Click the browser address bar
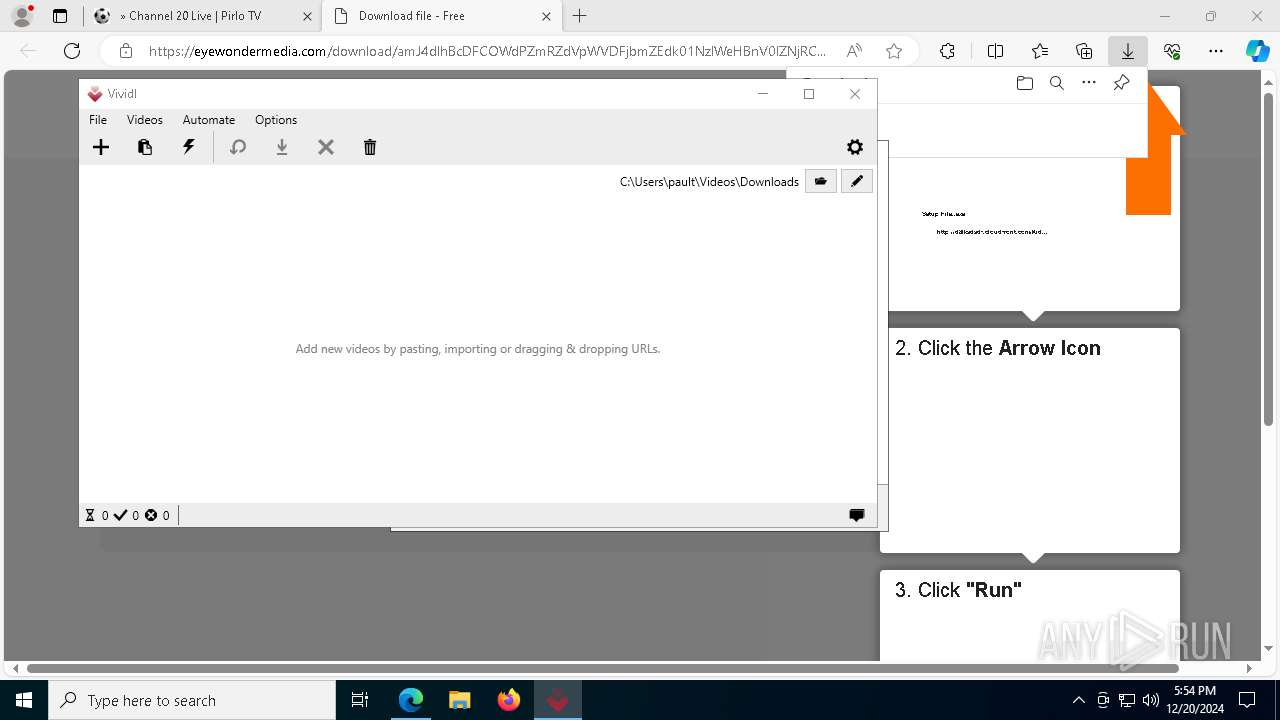Viewport: 1280px width, 720px height. (x=488, y=51)
